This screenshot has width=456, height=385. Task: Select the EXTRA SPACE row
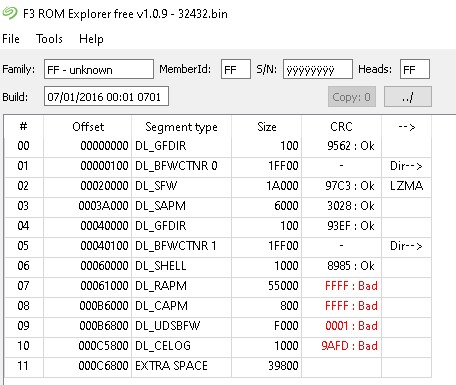point(218,366)
